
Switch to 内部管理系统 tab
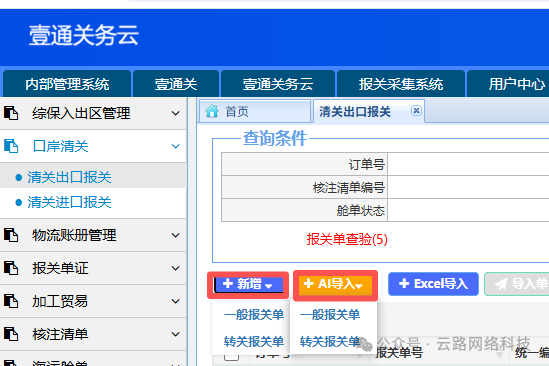coord(67,84)
